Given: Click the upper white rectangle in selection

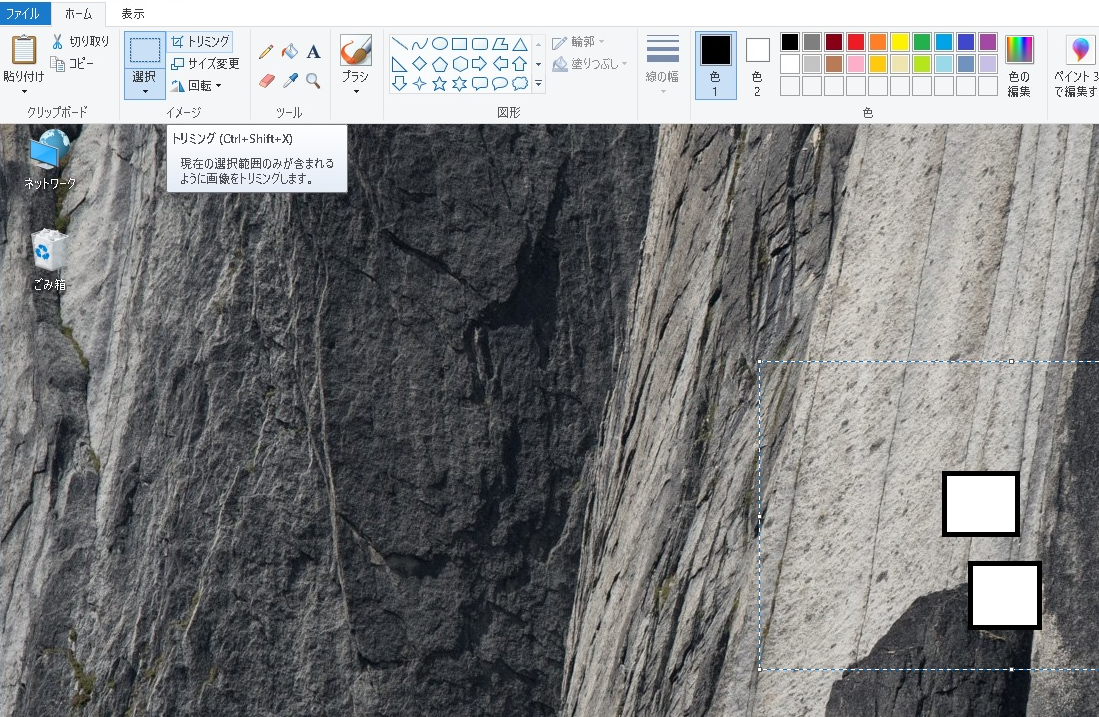Looking at the screenshot, I should 981,504.
